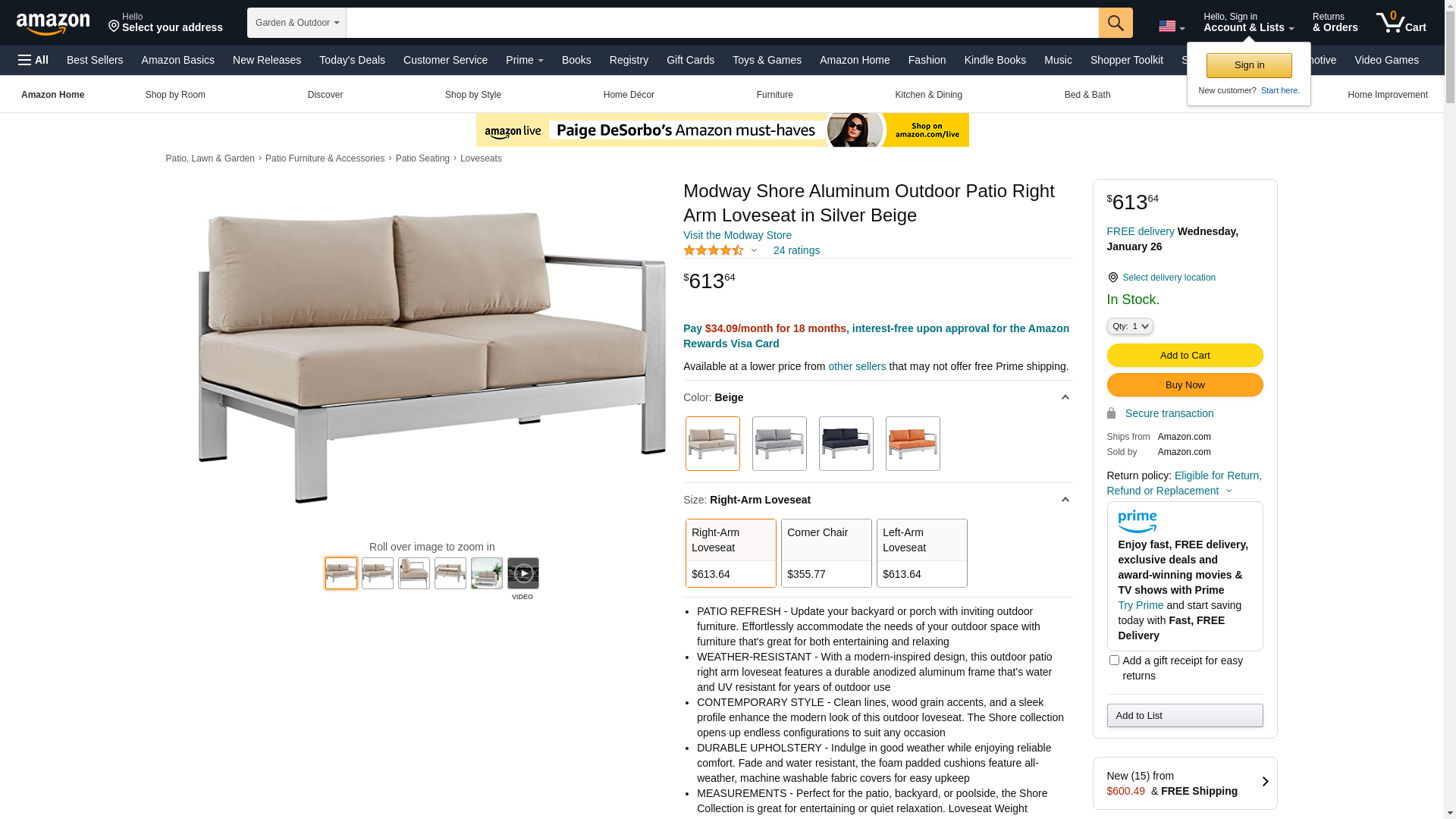Viewport: 1456px width, 819px height.
Task: Open the All hamburger menu
Action: 33,60
